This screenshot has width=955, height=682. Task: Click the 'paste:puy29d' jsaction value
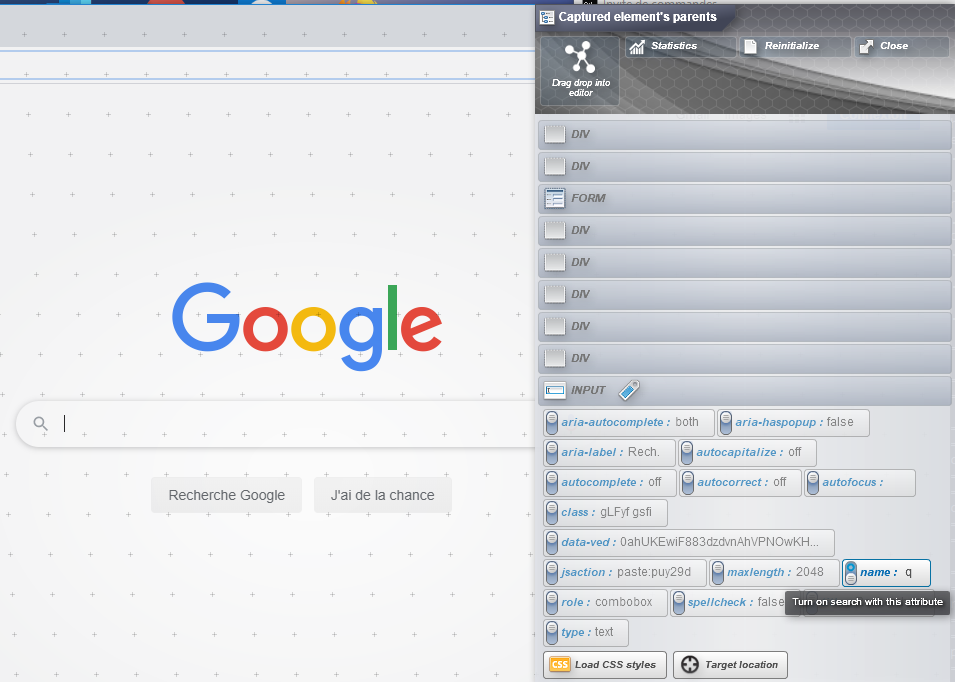coord(654,572)
